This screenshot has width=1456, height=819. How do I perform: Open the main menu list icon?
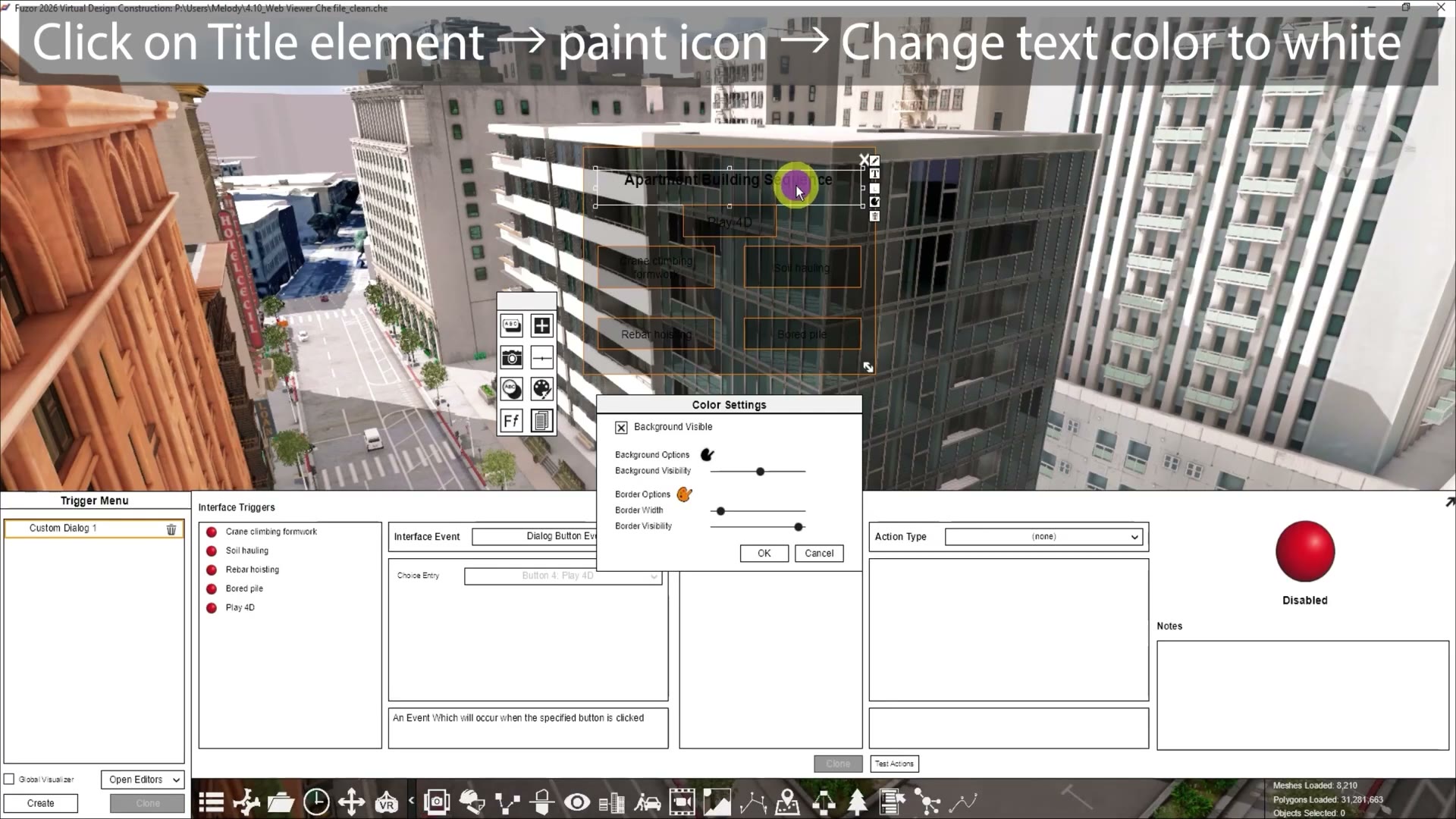coord(211,802)
